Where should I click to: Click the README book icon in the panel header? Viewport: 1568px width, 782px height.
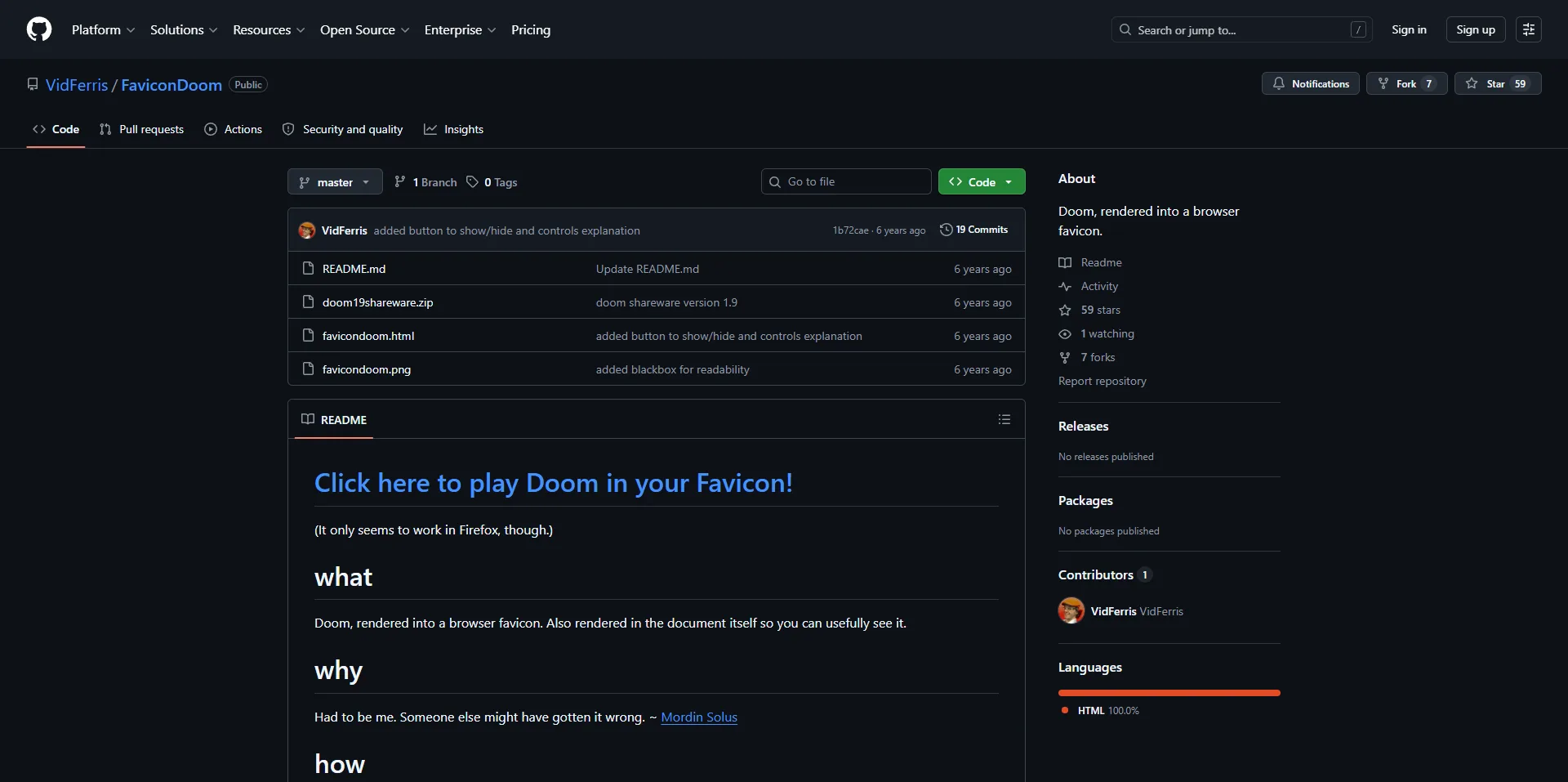(x=307, y=419)
